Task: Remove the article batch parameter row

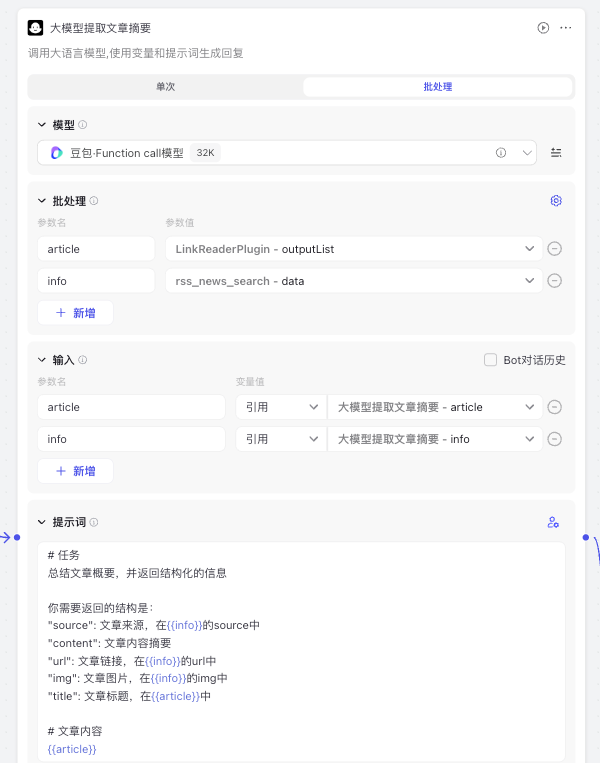Action: point(554,249)
